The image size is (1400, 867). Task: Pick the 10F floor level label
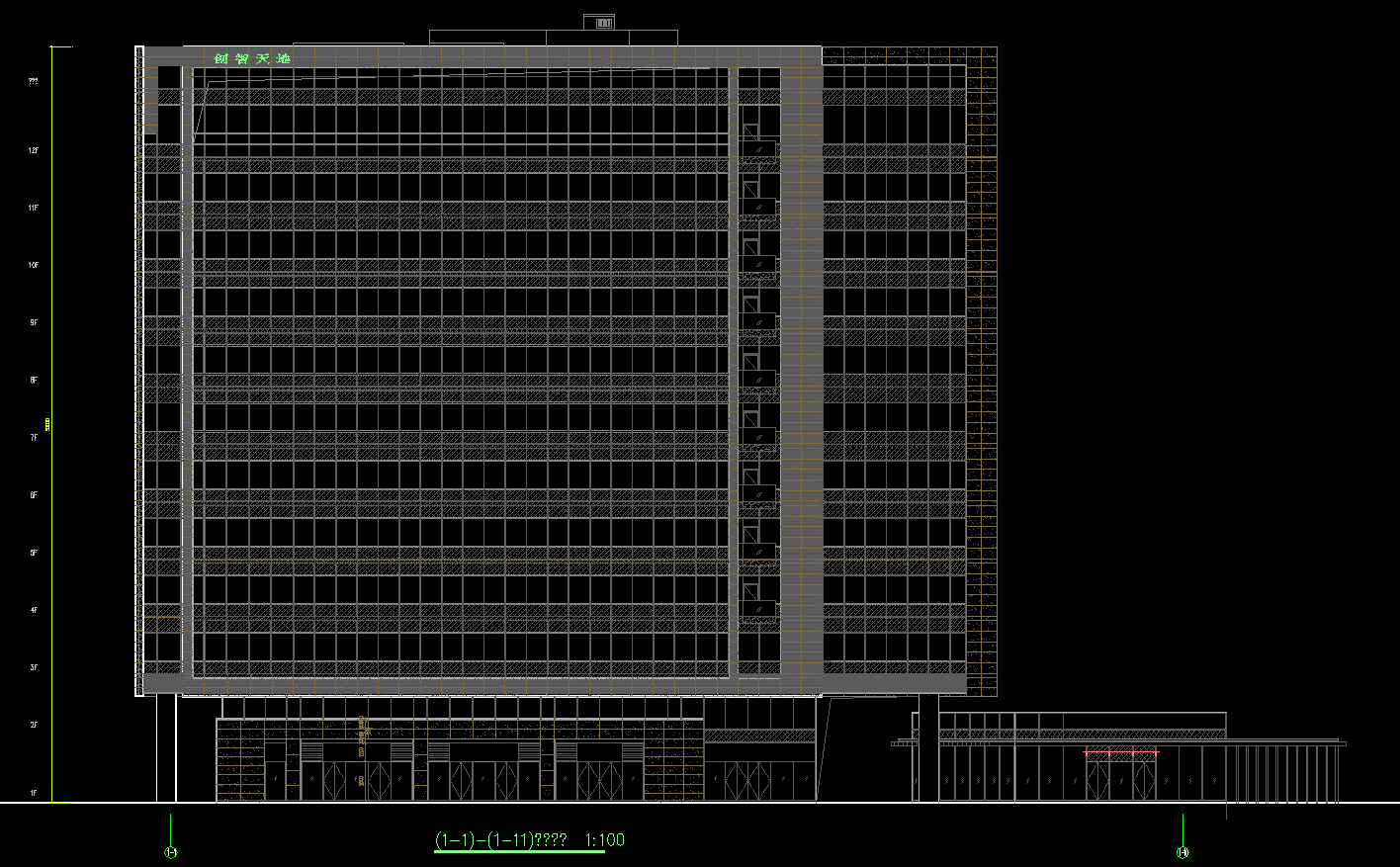pos(34,266)
